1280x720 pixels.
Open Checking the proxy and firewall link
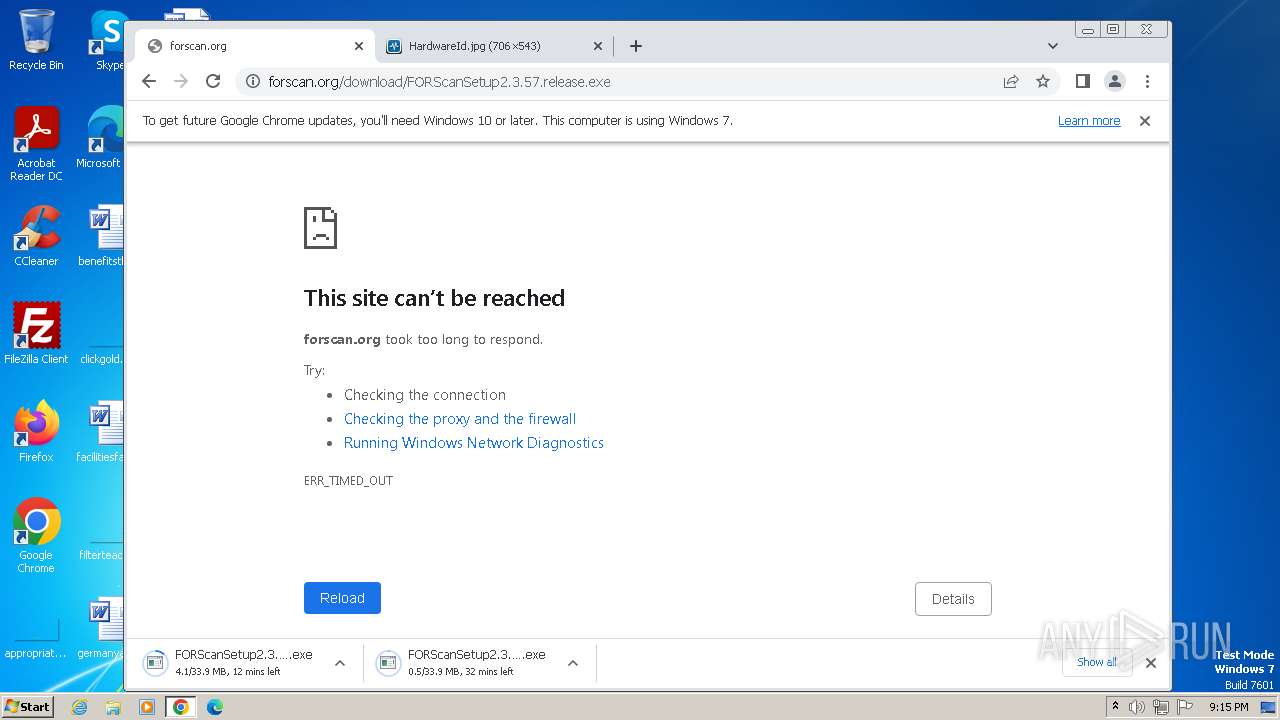[x=460, y=419]
